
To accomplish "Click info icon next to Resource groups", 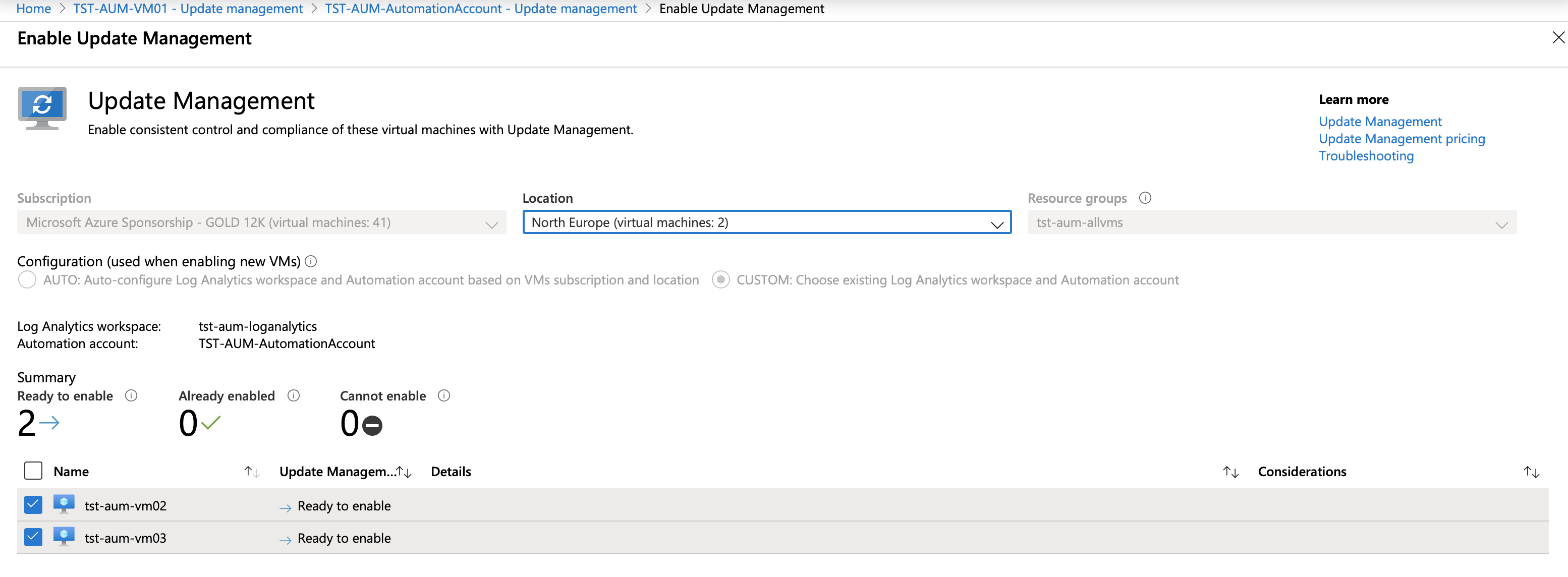I will coord(1145,198).
